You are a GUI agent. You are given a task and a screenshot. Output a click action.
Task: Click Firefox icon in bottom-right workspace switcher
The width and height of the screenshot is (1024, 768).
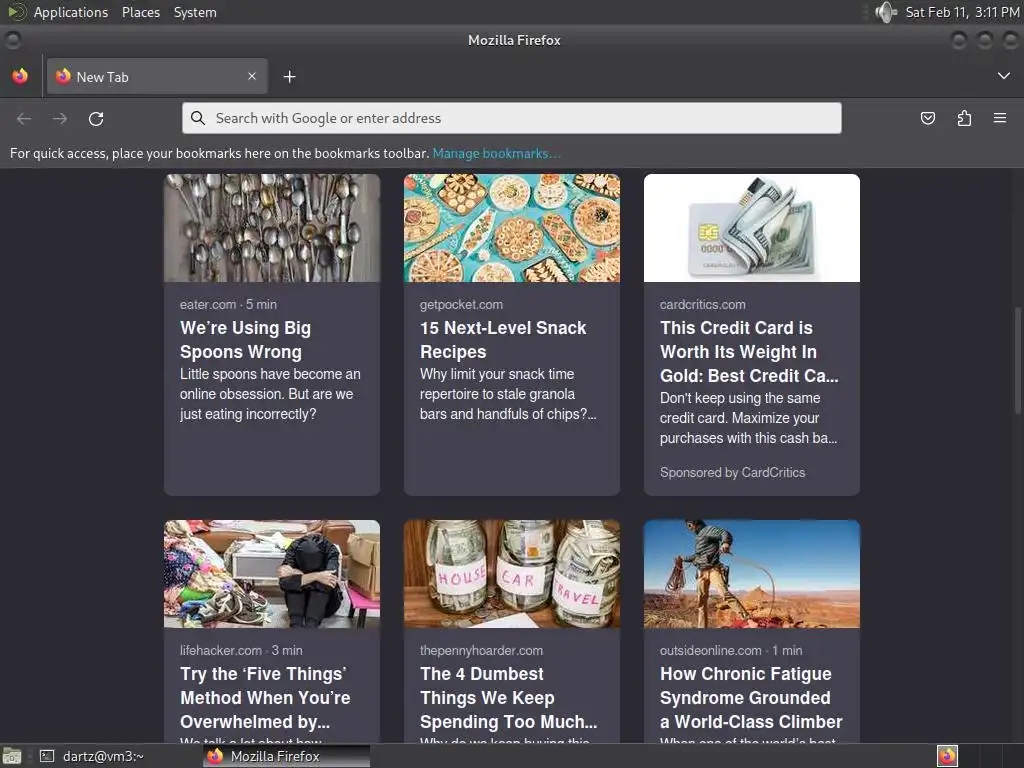[947, 756]
